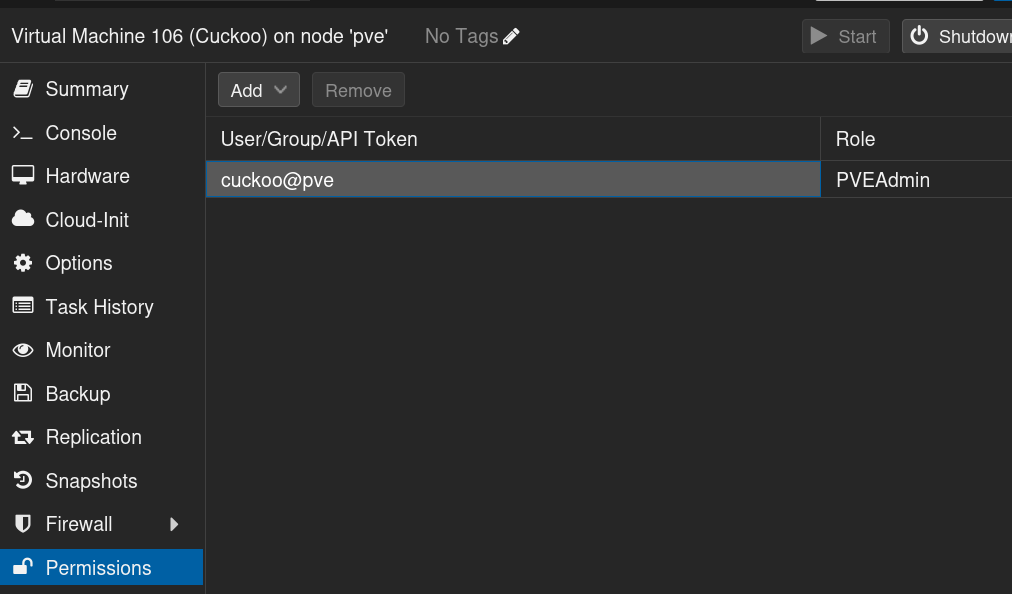The height and width of the screenshot is (594, 1012).
Task: Expand the Firewall submenu chevron
Action: 175,524
